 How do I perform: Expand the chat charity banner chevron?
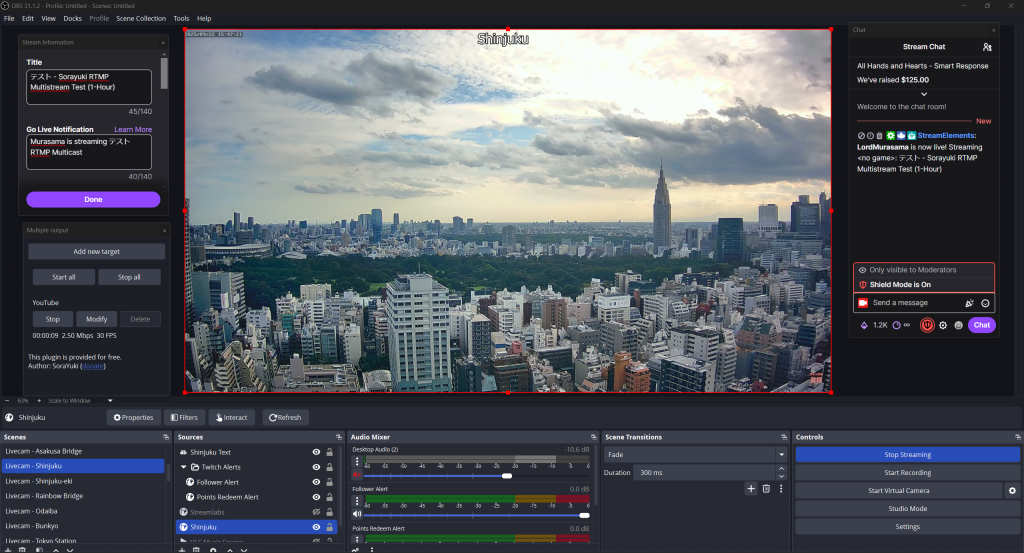[x=922, y=94]
